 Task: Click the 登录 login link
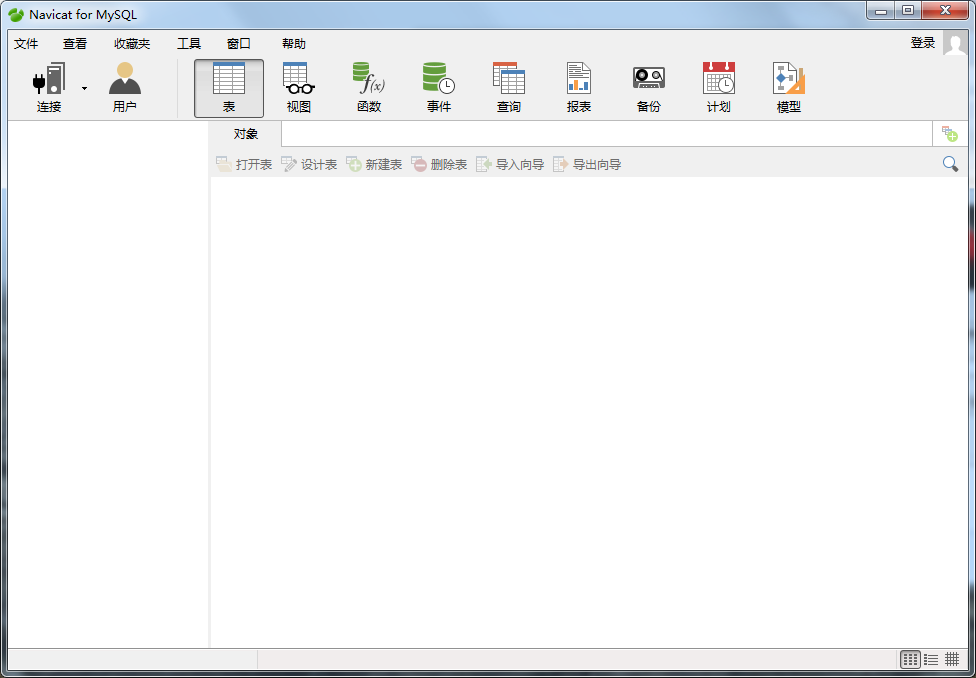coord(923,43)
